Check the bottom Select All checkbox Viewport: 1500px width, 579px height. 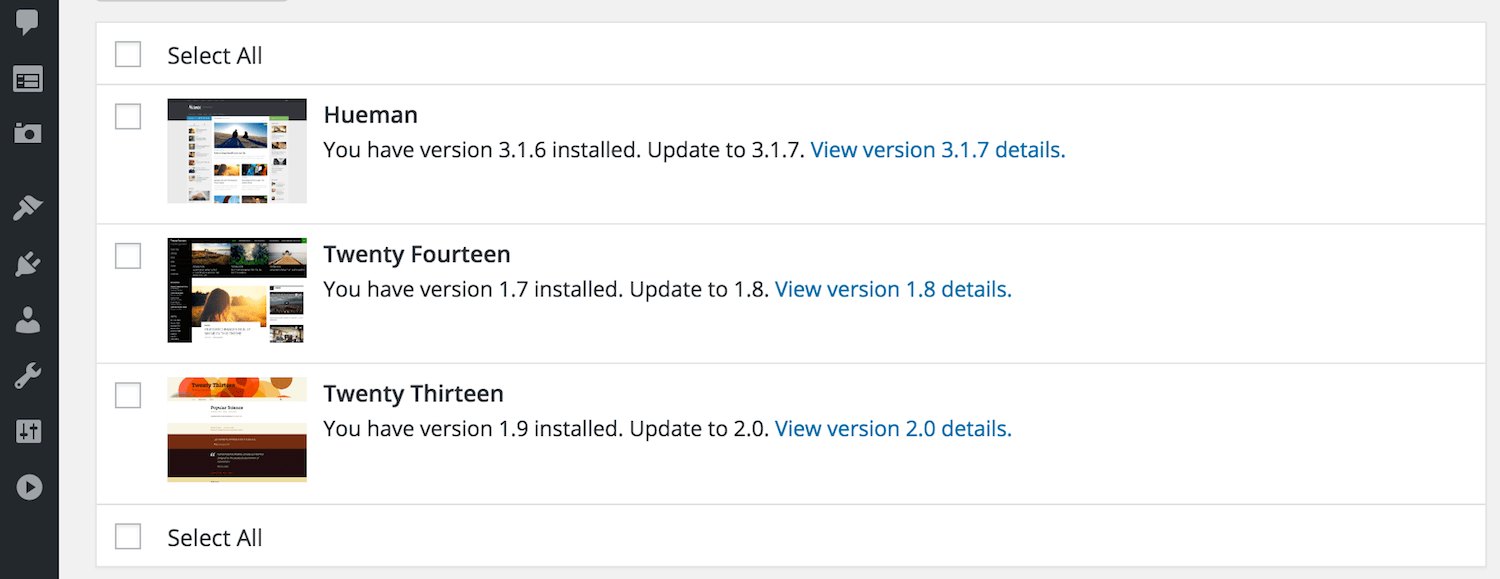click(128, 537)
